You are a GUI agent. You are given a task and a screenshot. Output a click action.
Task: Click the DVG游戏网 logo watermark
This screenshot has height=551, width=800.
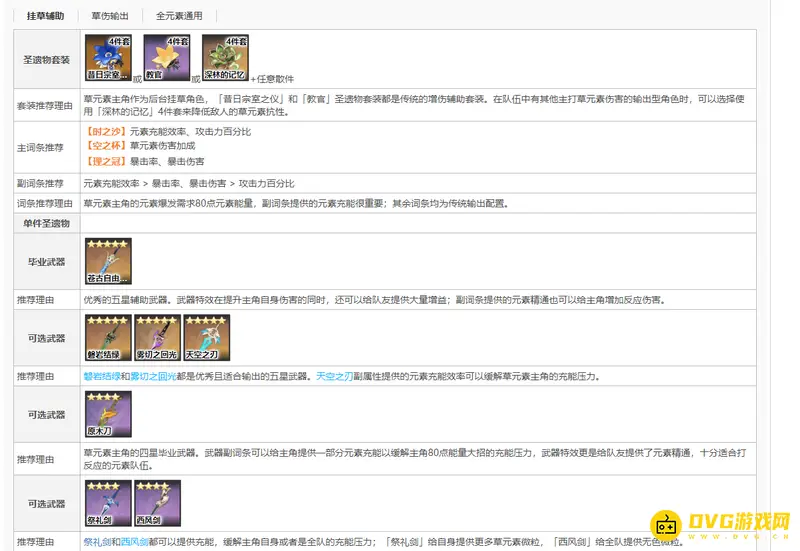[718, 525]
